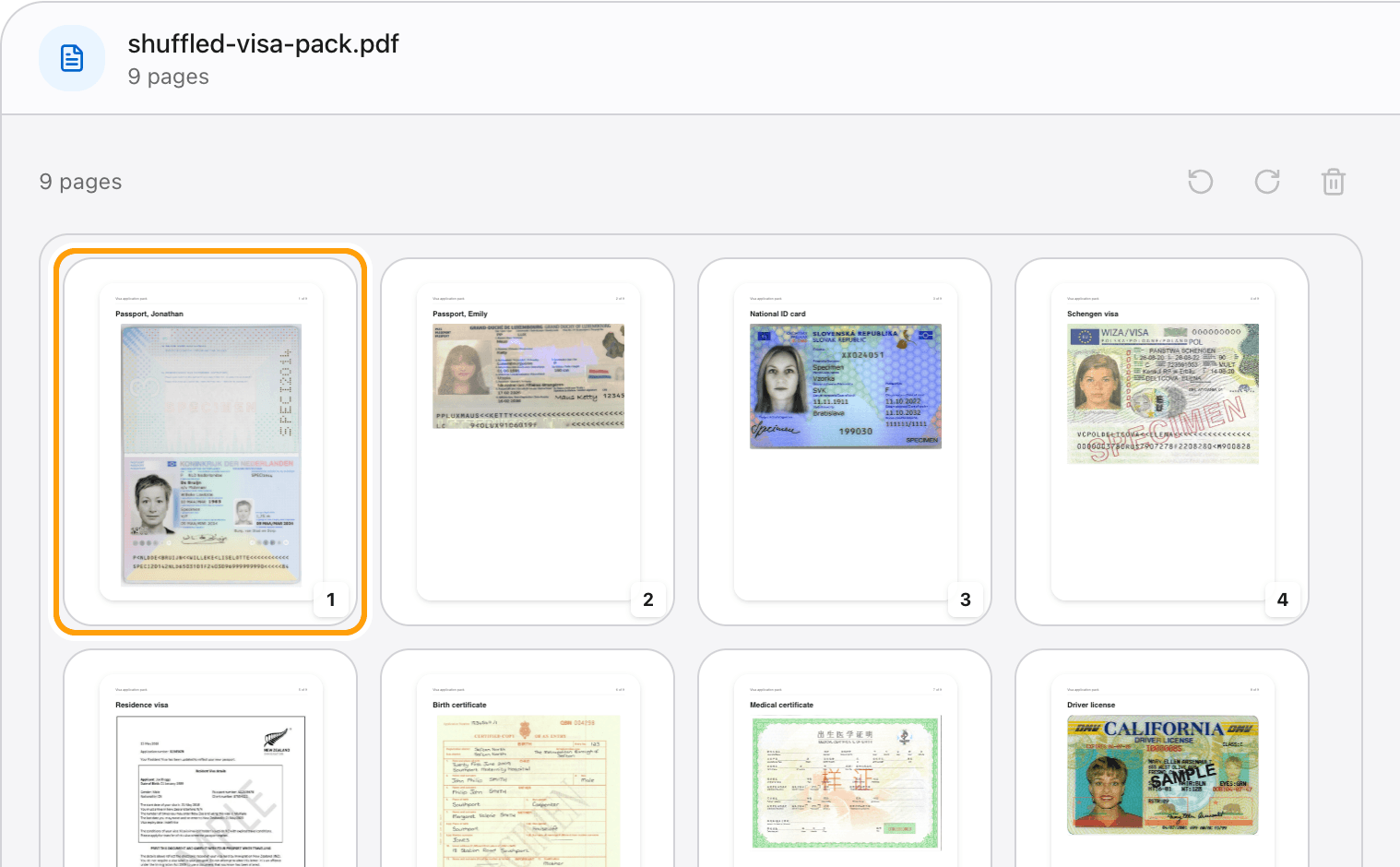Click page number badge 2

tap(648, 600)
